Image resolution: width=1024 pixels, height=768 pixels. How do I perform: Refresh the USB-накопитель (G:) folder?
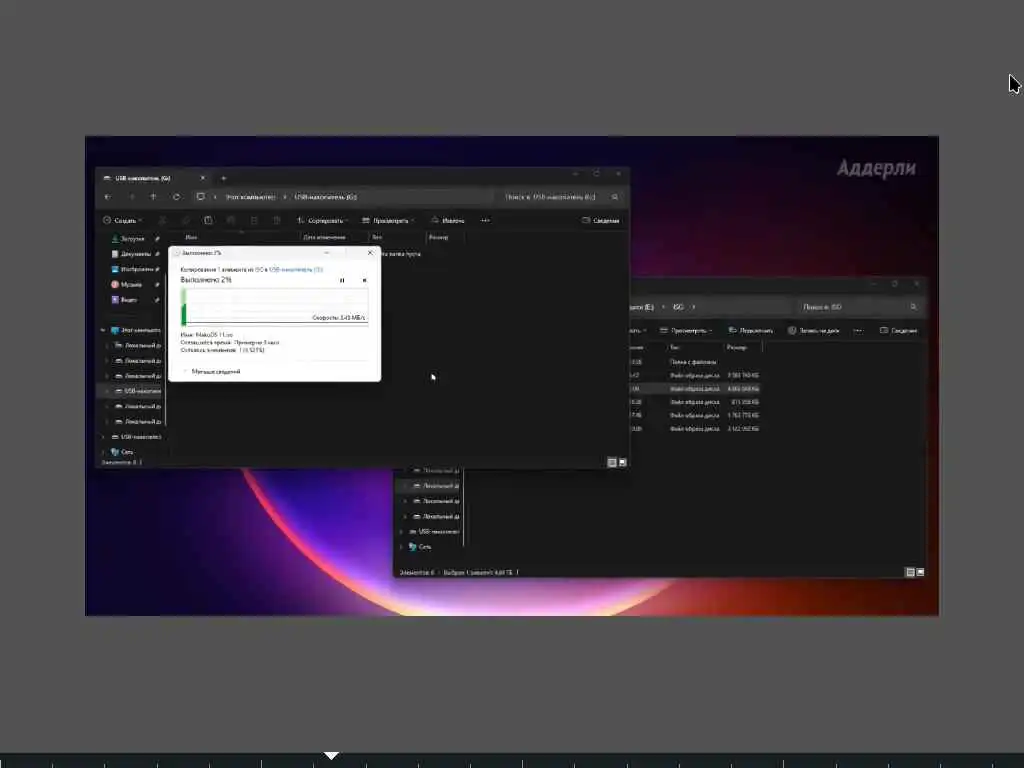pos(176,197)
